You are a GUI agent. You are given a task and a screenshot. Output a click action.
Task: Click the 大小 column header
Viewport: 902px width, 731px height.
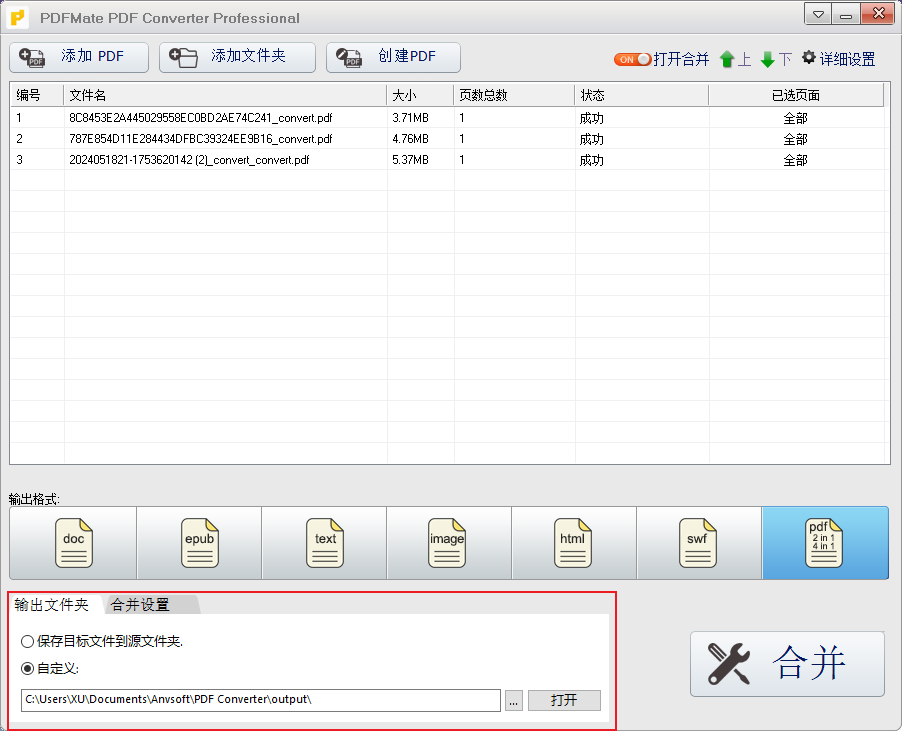coord(421,95)
